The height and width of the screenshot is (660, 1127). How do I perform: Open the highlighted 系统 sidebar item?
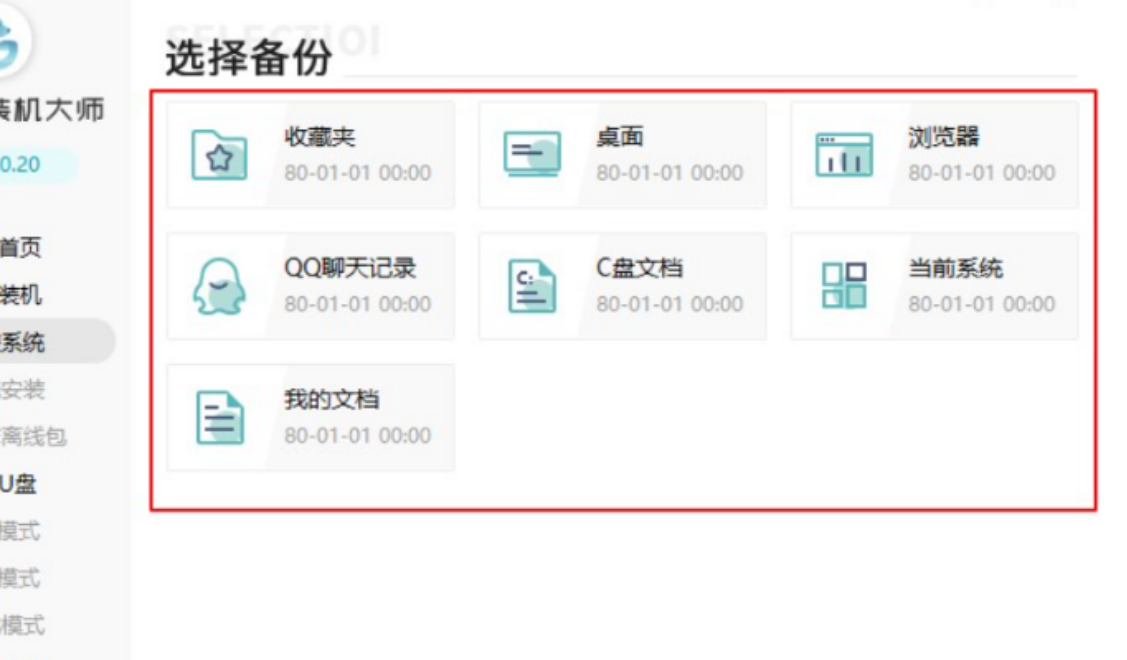pyautogui.click(x=56, y=342)
